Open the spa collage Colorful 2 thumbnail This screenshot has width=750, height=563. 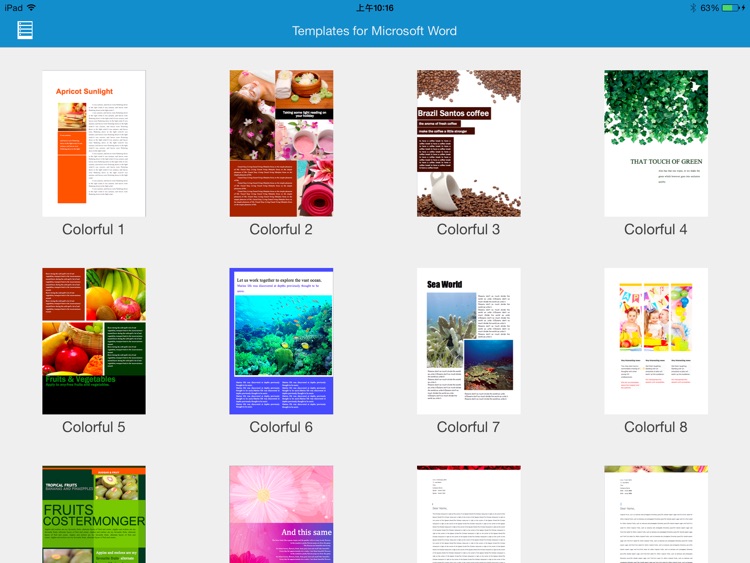(281, 144)
